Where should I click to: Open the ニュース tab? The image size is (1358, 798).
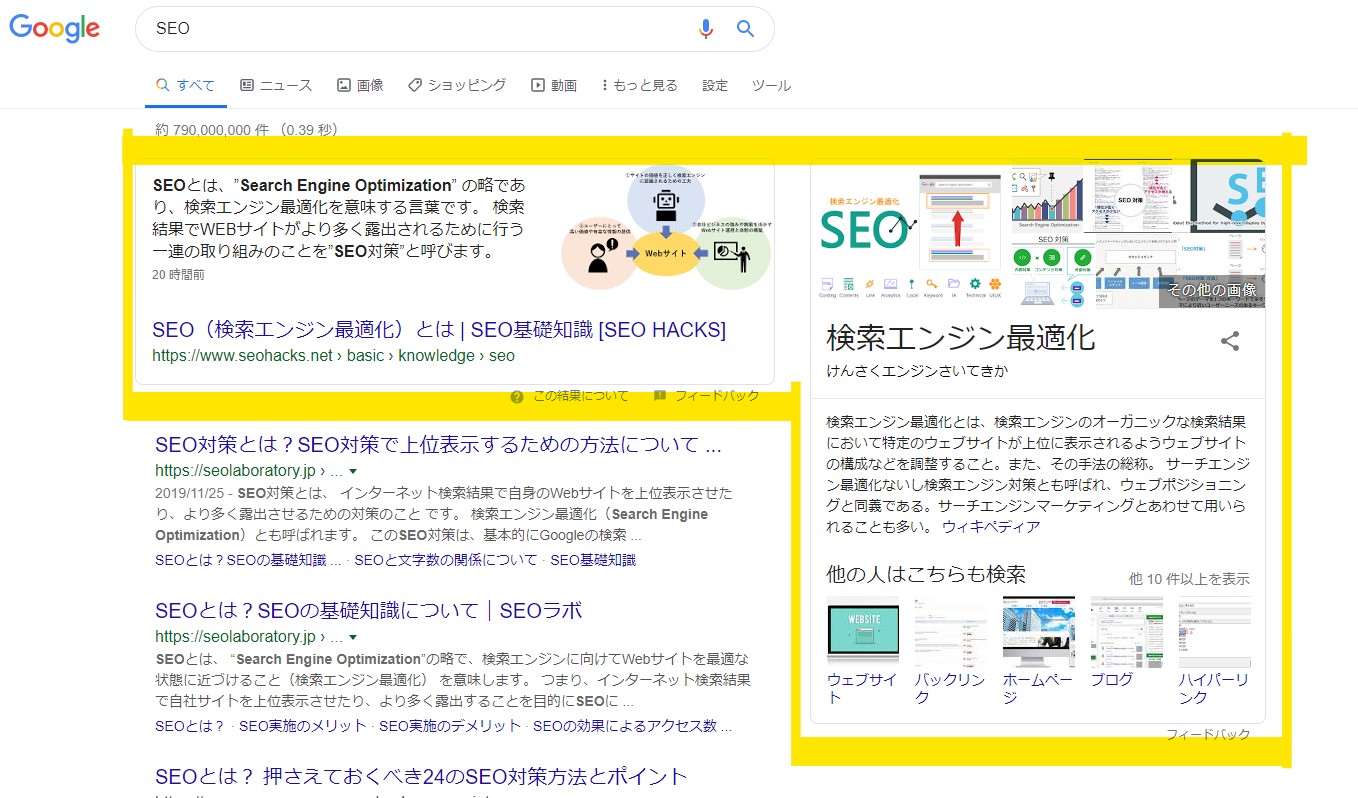click(276, 85)
